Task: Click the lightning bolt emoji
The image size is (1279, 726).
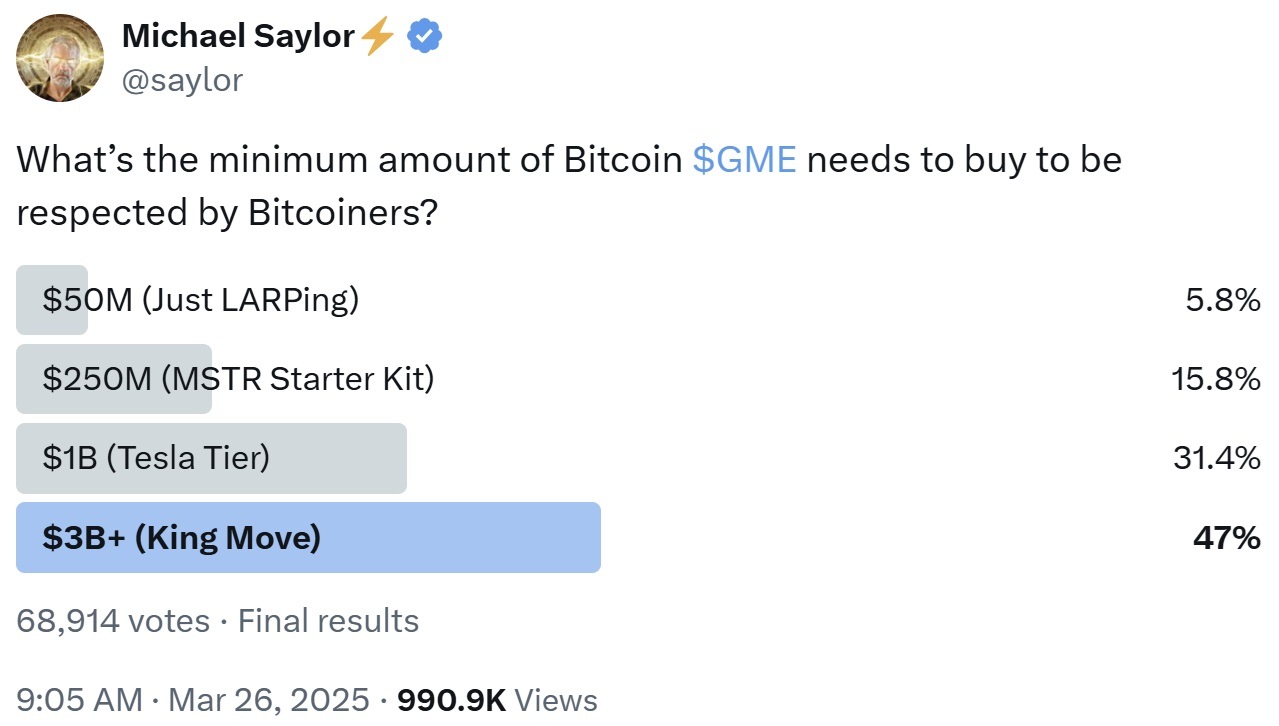Action: click(x=377, y=37)
